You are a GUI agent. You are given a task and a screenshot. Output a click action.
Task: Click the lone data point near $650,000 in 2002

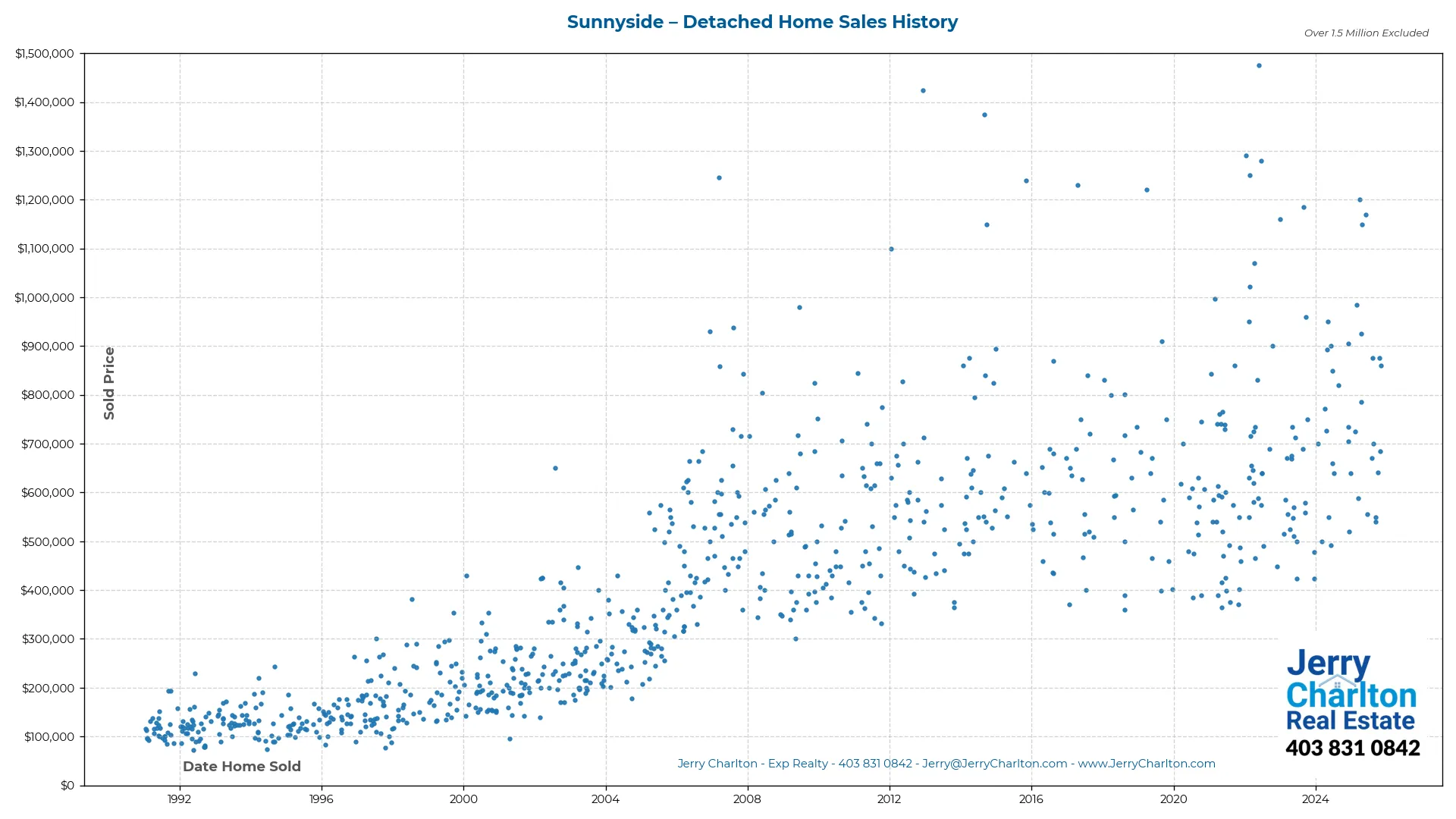coord(555,469)
